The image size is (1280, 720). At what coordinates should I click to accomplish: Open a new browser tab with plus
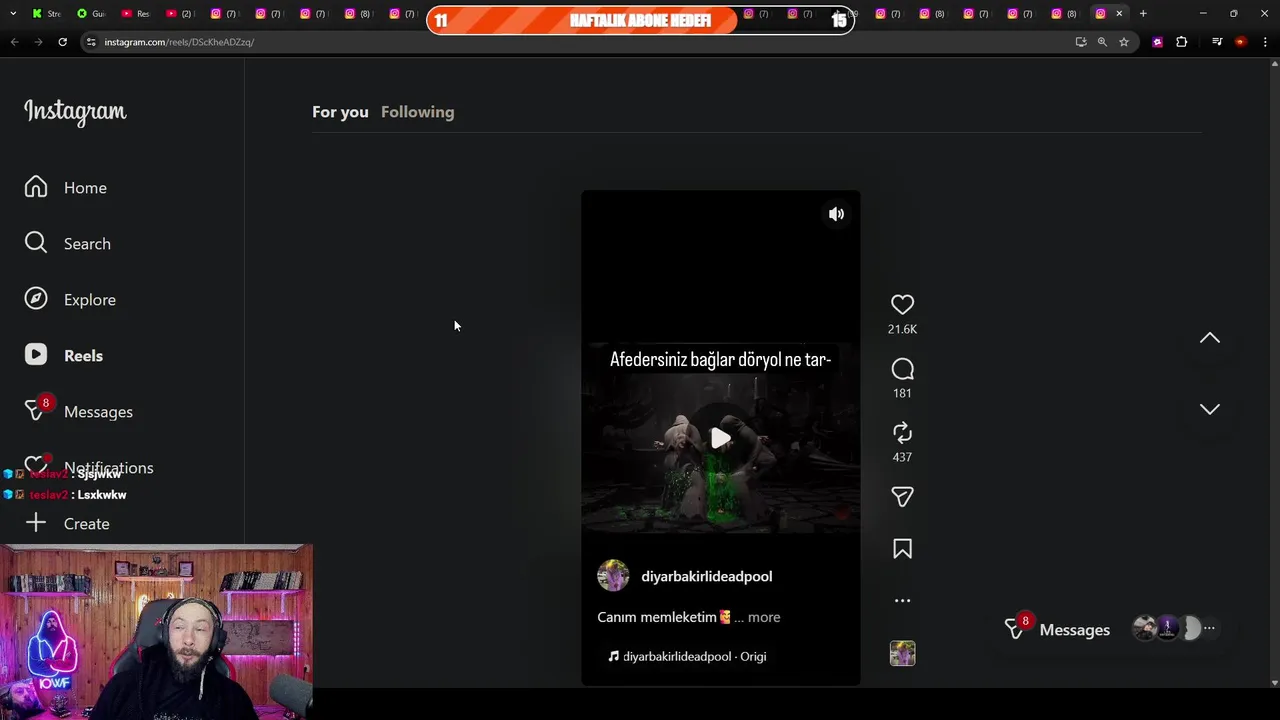coord(1143,14)
